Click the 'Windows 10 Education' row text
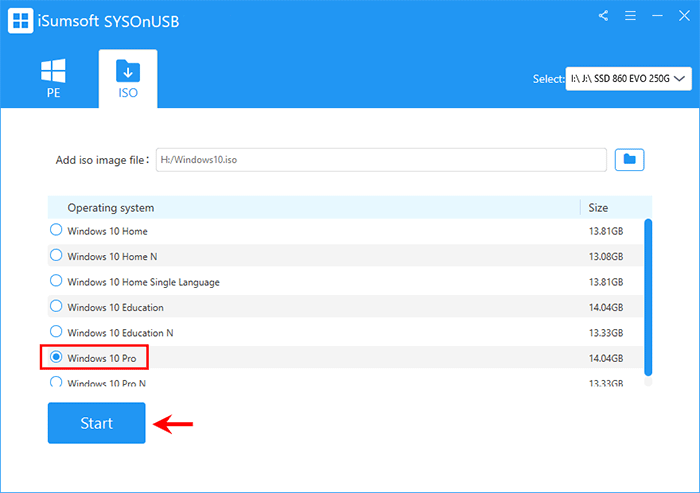700x493 pixels. point(115,308)
